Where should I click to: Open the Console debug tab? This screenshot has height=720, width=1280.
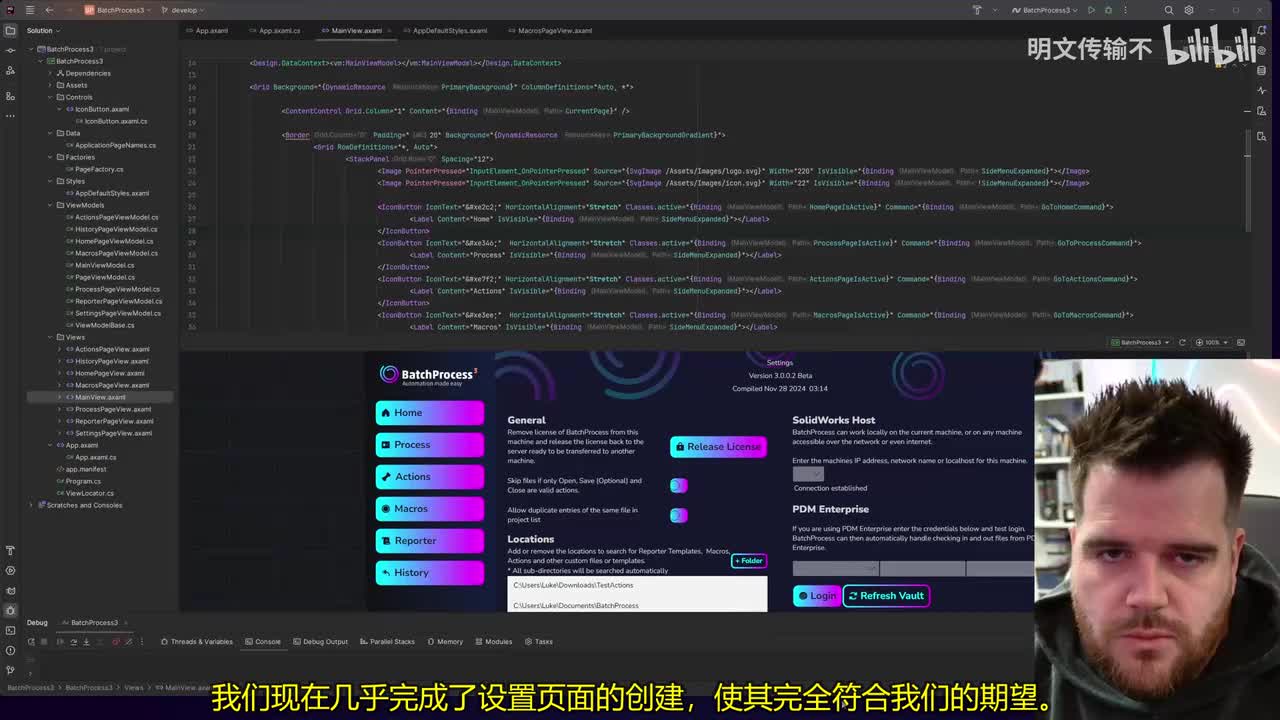click(x=263, y=641)
